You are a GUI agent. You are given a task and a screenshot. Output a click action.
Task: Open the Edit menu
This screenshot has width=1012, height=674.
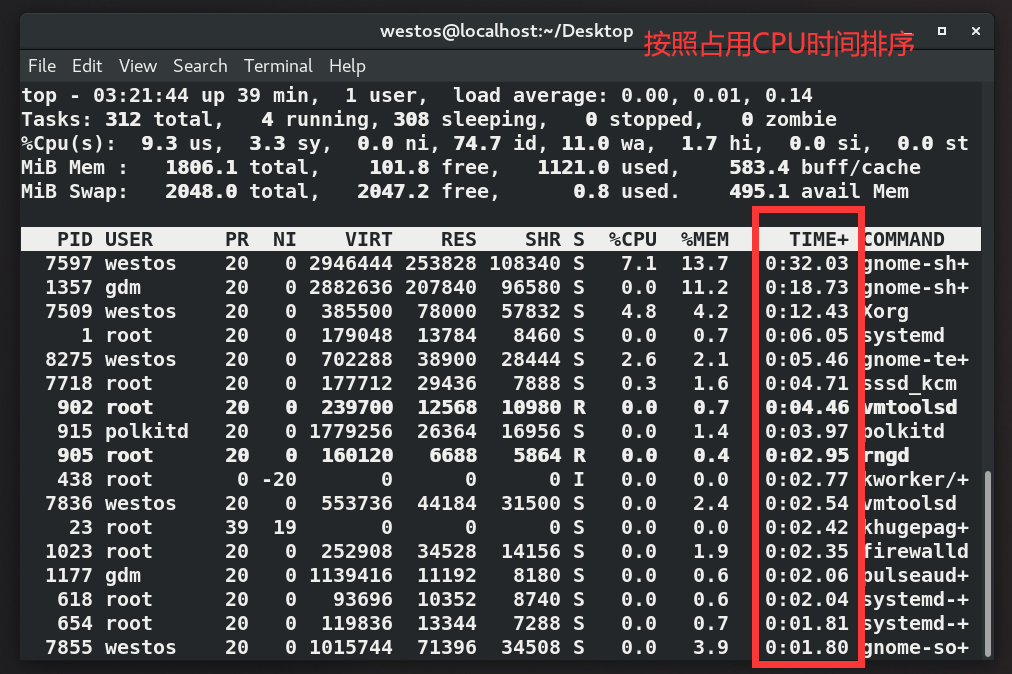click(x=87, y=66)
